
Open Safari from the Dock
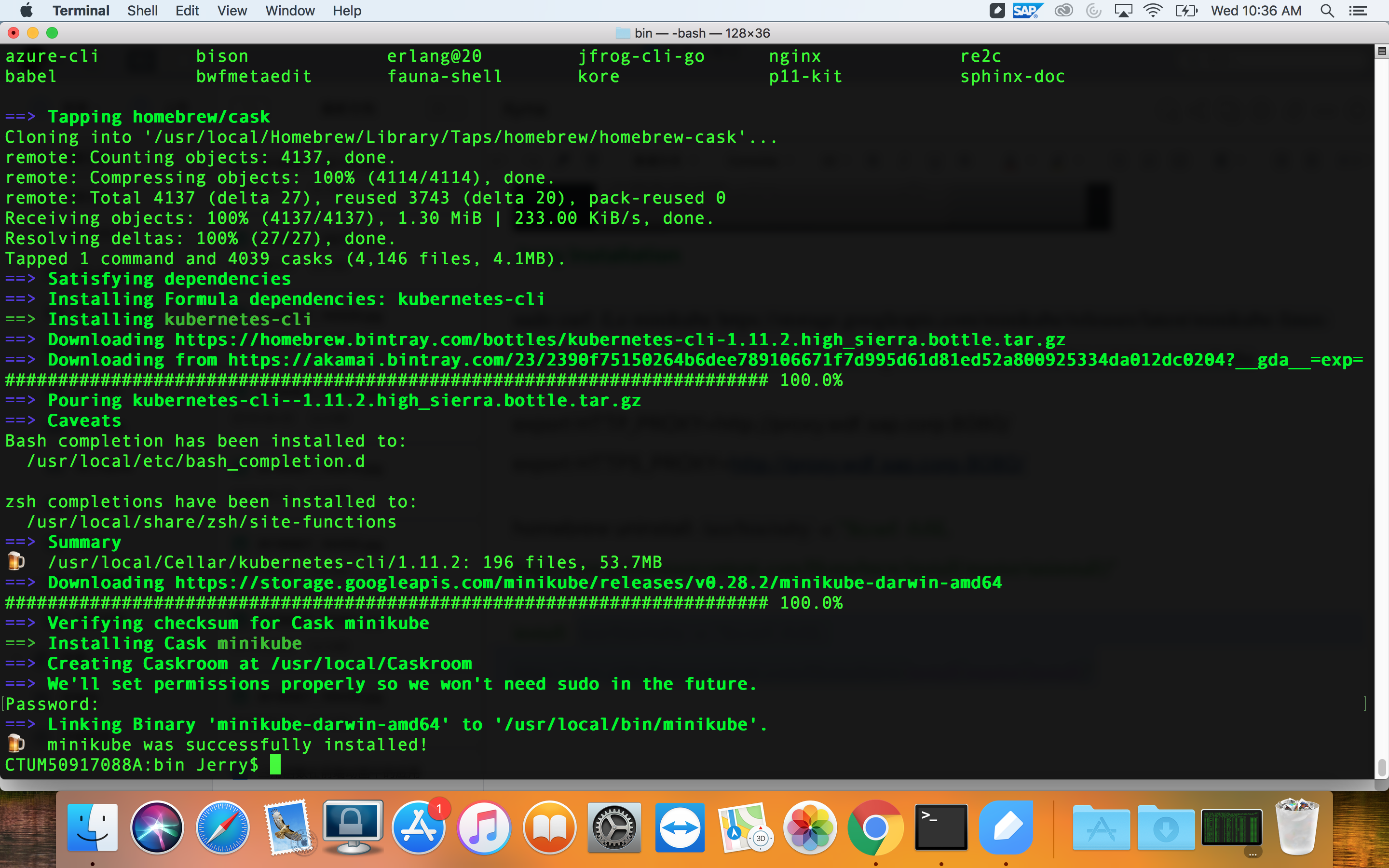(223, 827)
